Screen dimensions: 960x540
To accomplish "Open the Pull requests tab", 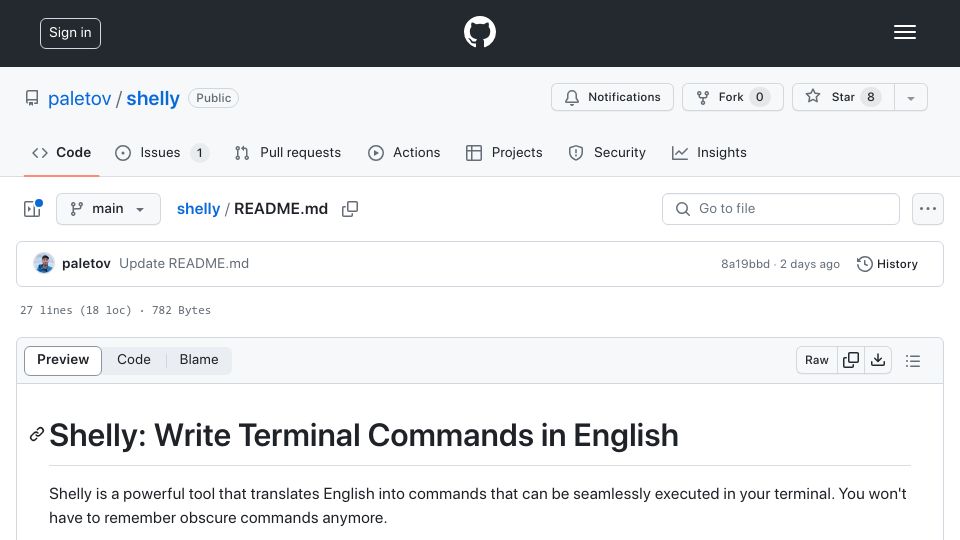I will pos(288,152).
